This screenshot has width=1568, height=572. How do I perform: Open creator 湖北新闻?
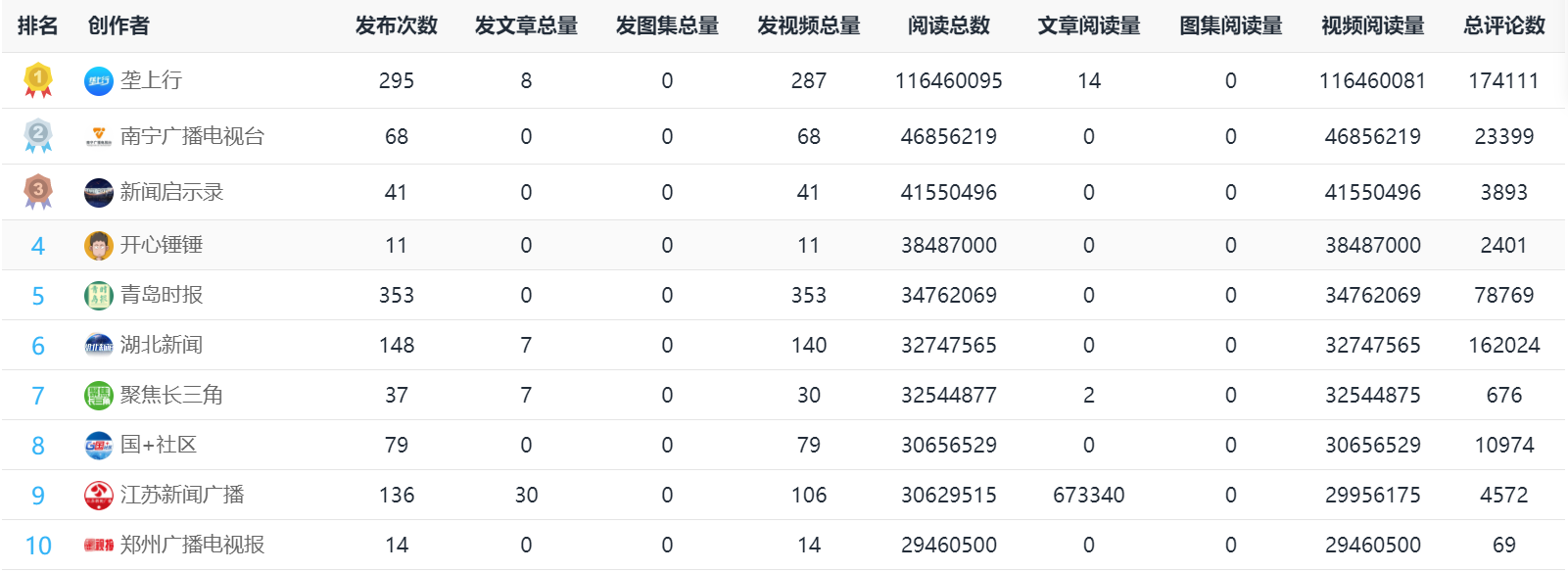(x=162, y=345)
